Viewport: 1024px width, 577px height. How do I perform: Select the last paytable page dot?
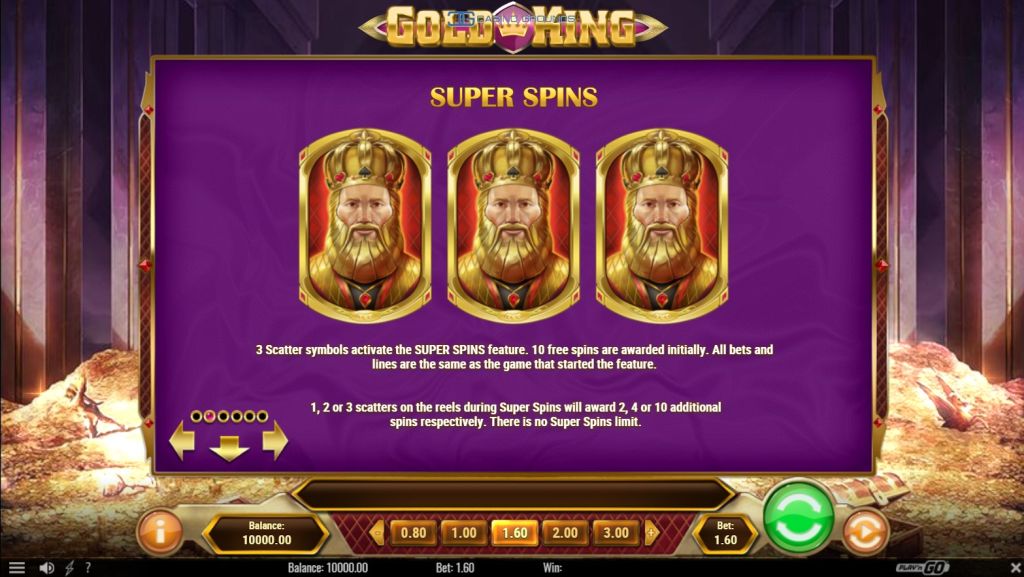click(262, 416)
